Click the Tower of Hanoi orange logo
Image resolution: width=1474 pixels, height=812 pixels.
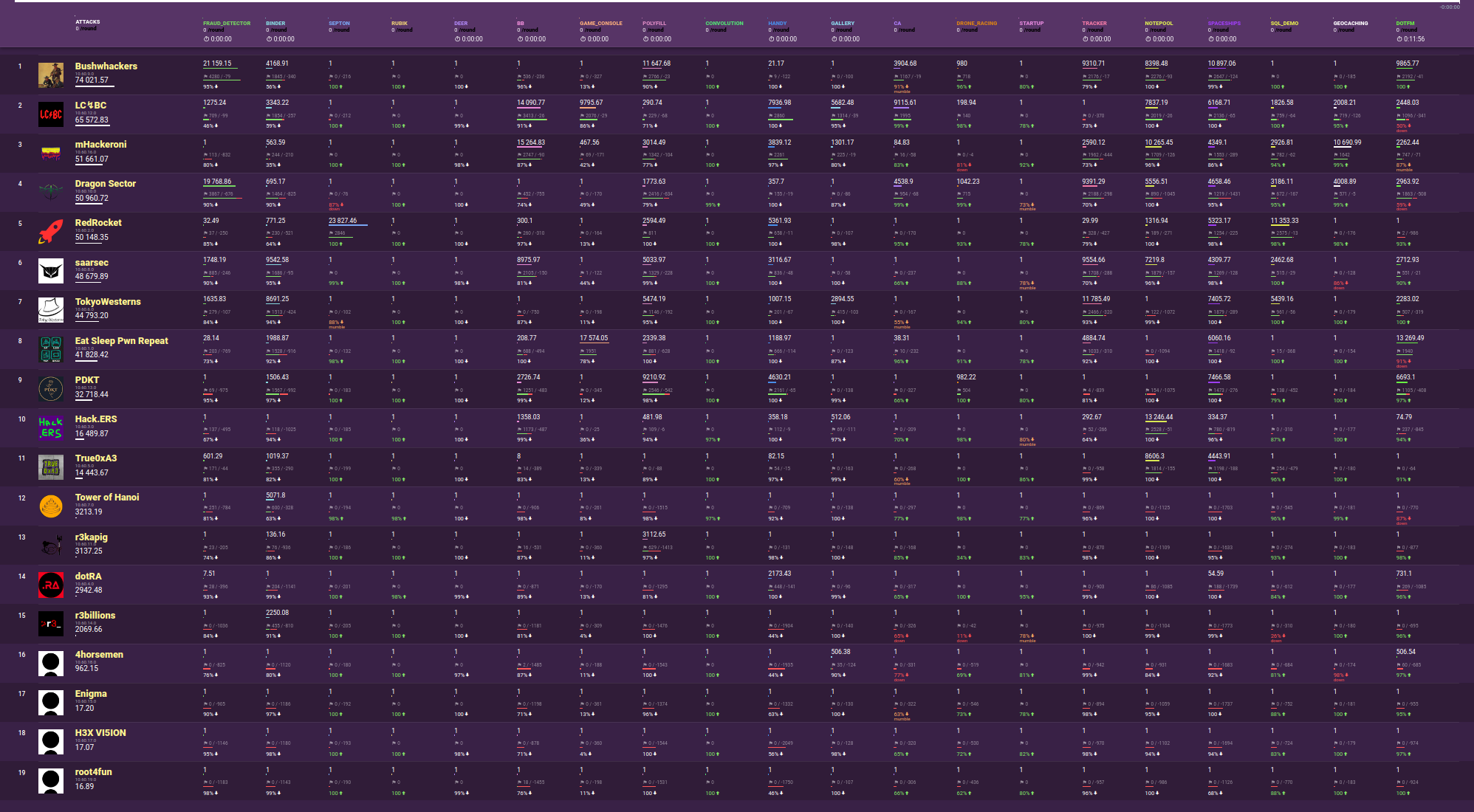(x=51, y=506)
